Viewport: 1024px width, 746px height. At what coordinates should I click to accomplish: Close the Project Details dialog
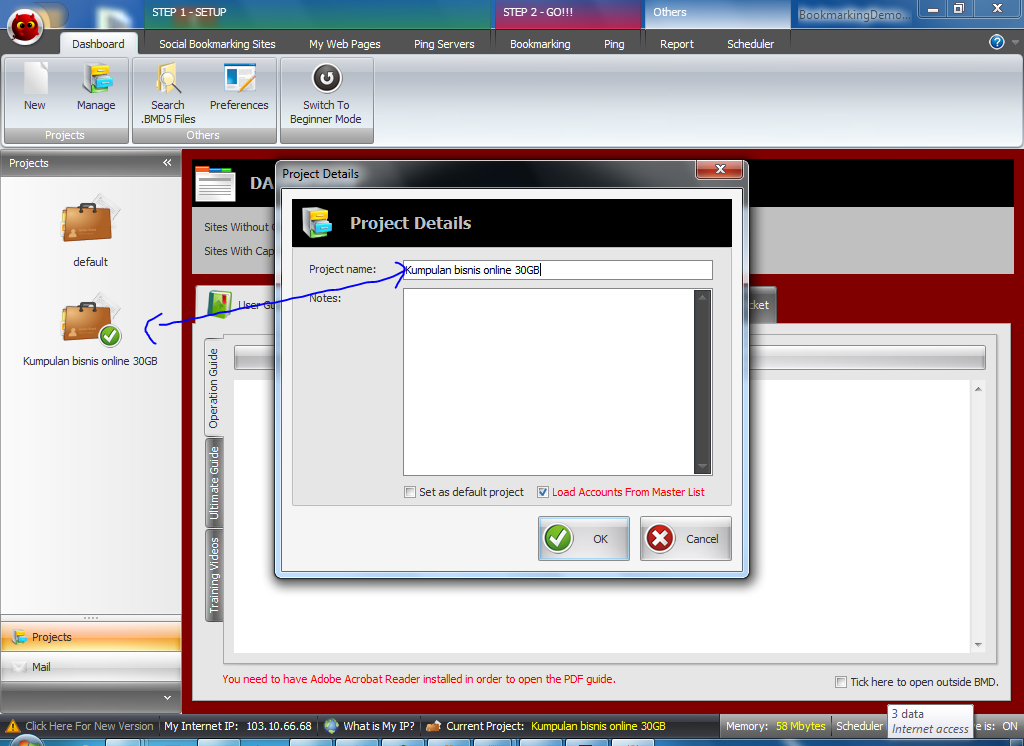tap(720, 169)
